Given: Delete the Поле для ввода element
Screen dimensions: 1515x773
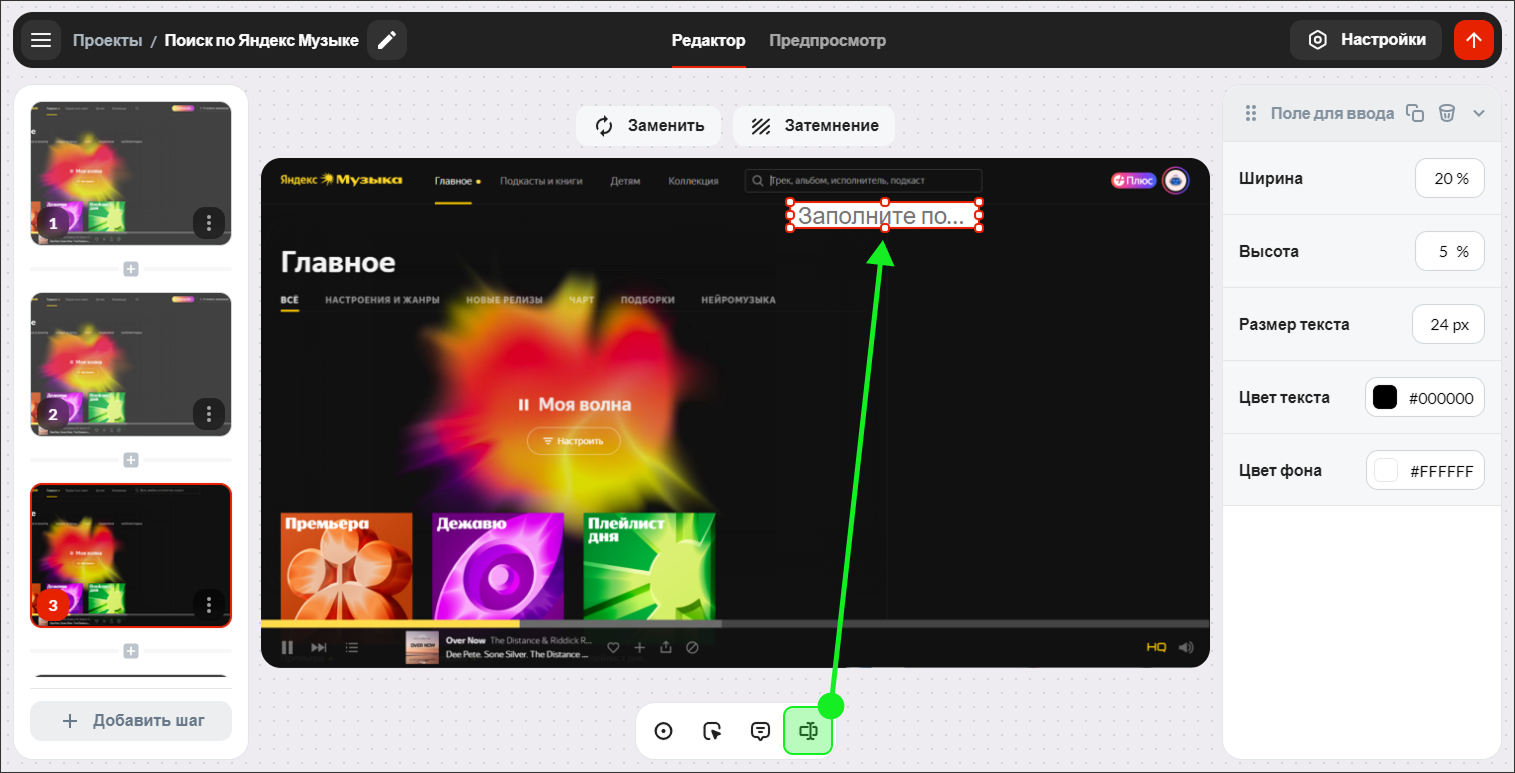Looking at the screenshot, I should click(1447, 113).
